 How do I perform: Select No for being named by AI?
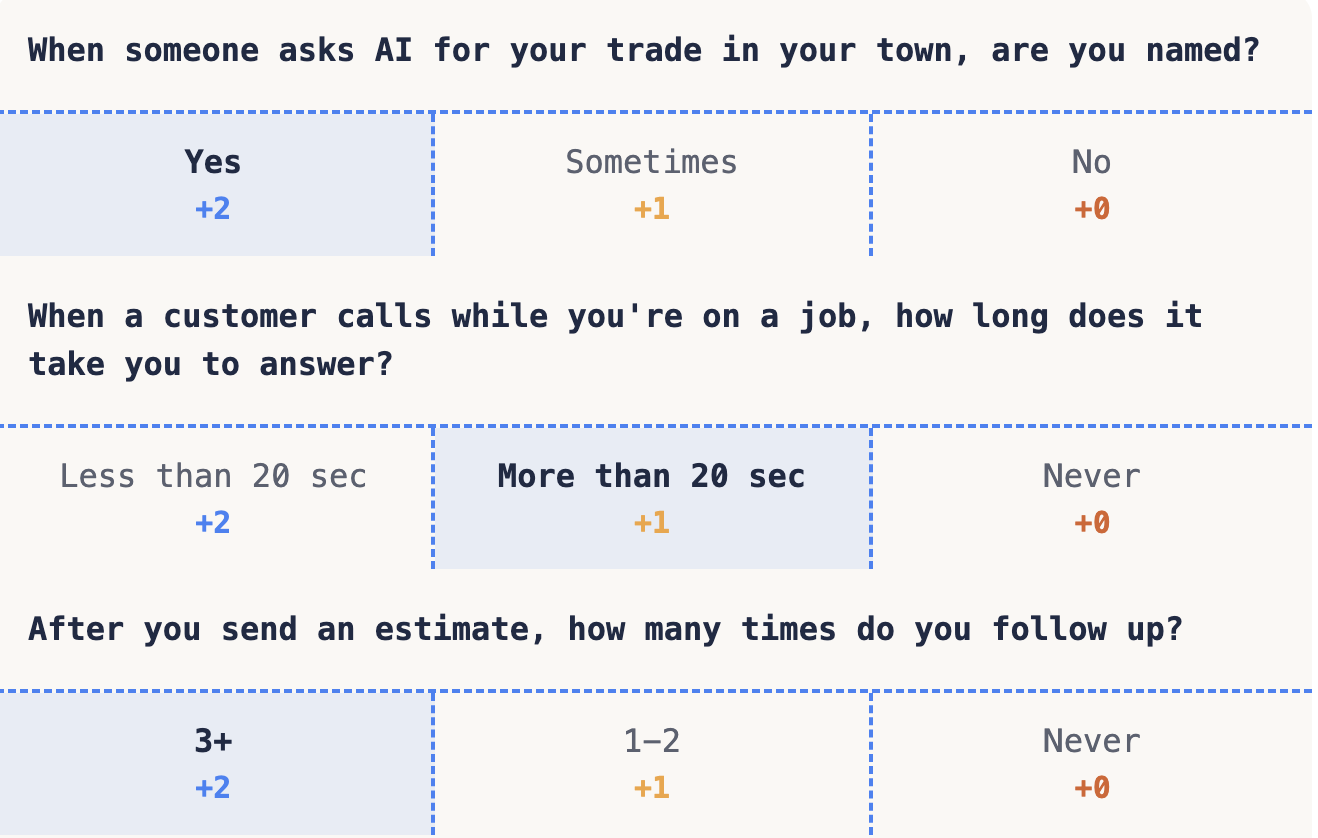click(x=1092, y=184)
